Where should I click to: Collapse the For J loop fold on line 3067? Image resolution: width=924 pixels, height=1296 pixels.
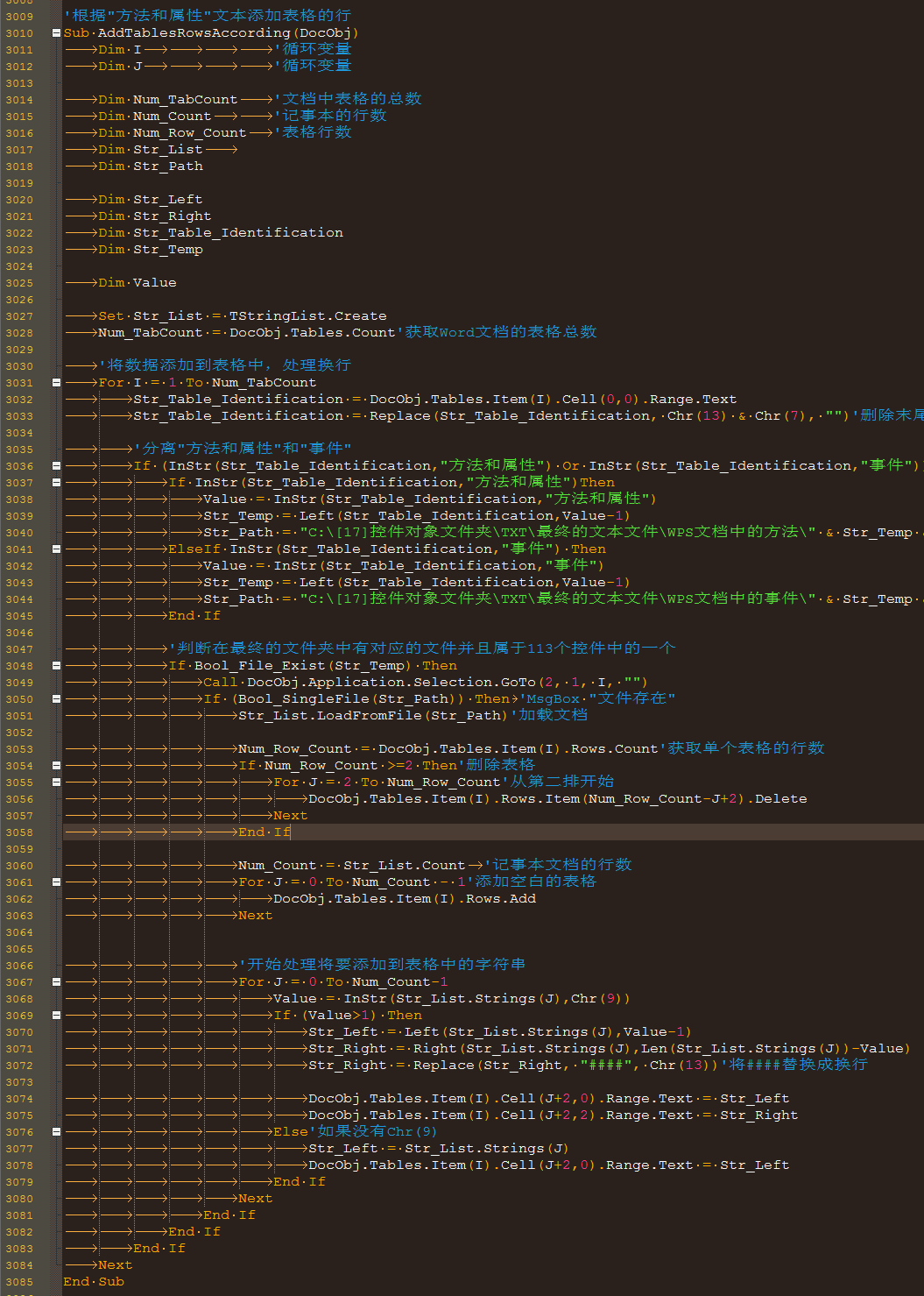(56, 982)
